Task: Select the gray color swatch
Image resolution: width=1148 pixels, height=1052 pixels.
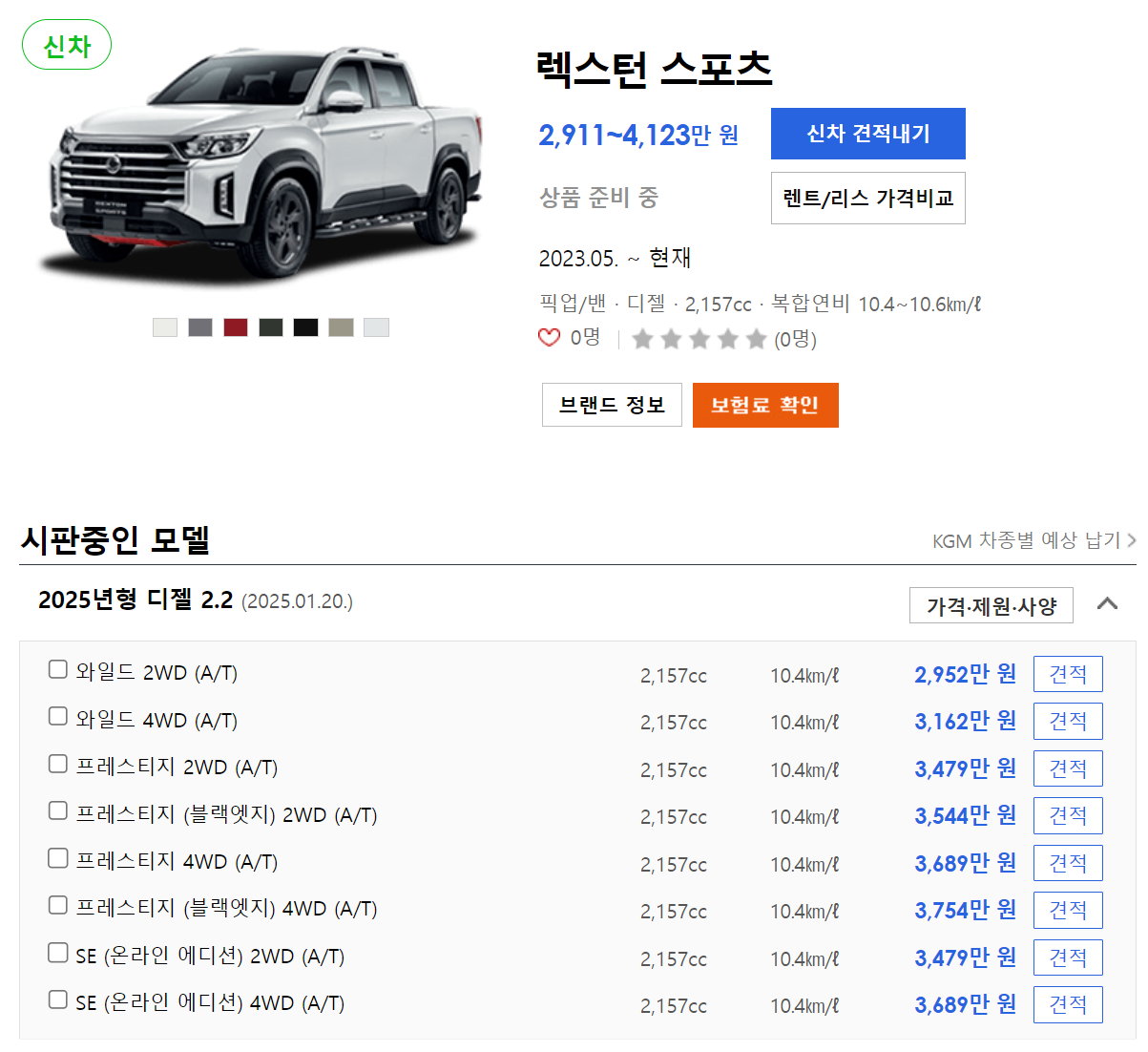Action: [x=200, y=327]
